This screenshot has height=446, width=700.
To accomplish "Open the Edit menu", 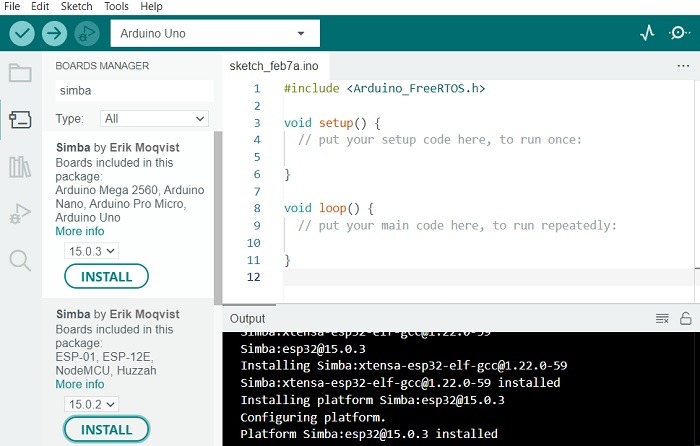I will [x=40, y=6].
